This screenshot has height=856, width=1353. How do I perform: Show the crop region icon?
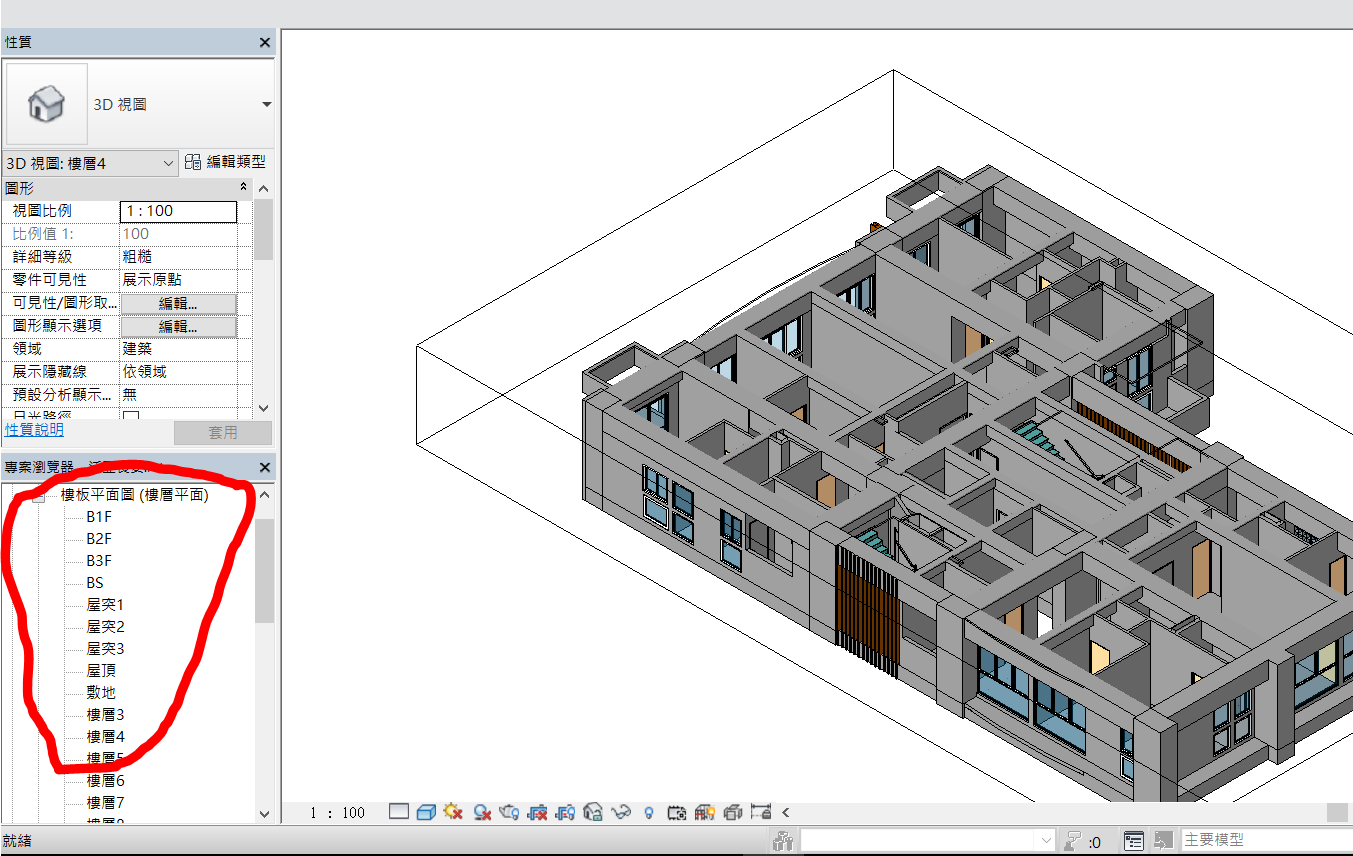[566, 812]
